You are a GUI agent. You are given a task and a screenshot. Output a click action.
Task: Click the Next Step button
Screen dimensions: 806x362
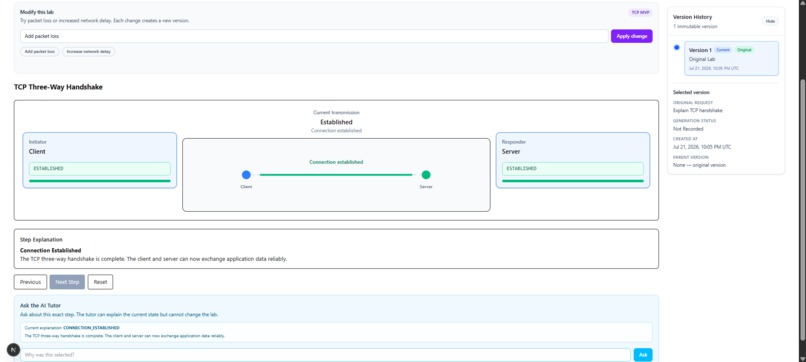pyautogui.click(x=67, y=282)
